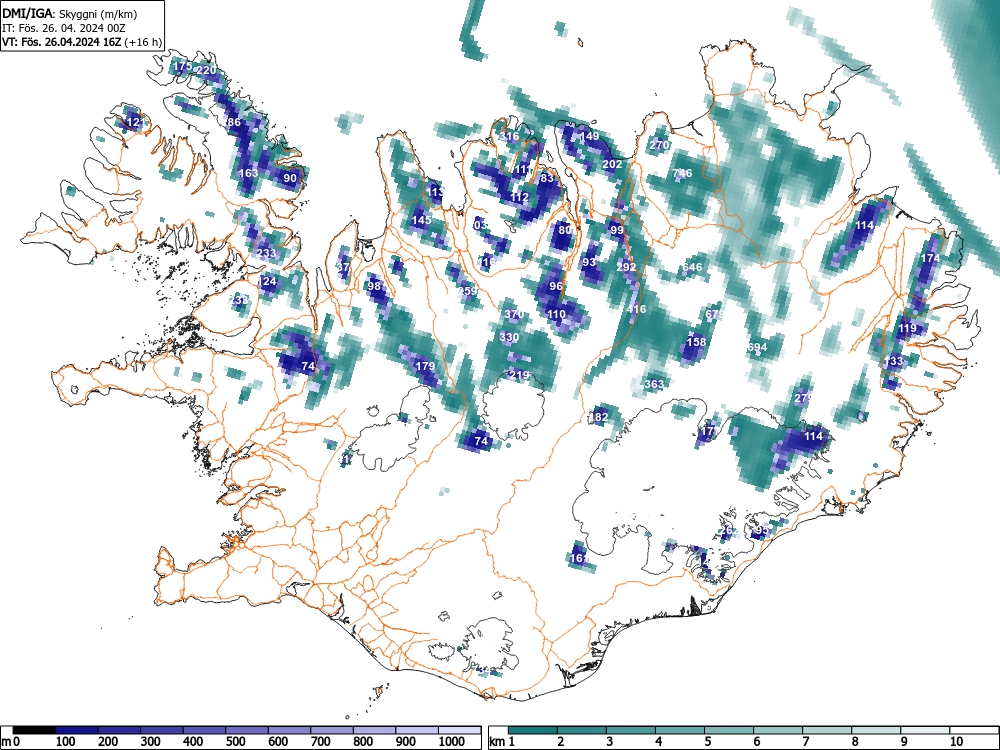Image resolution: width=1000 pixels, height=750 pixels.
Task: Click the visibility value '119' on map
Action: 907,328
